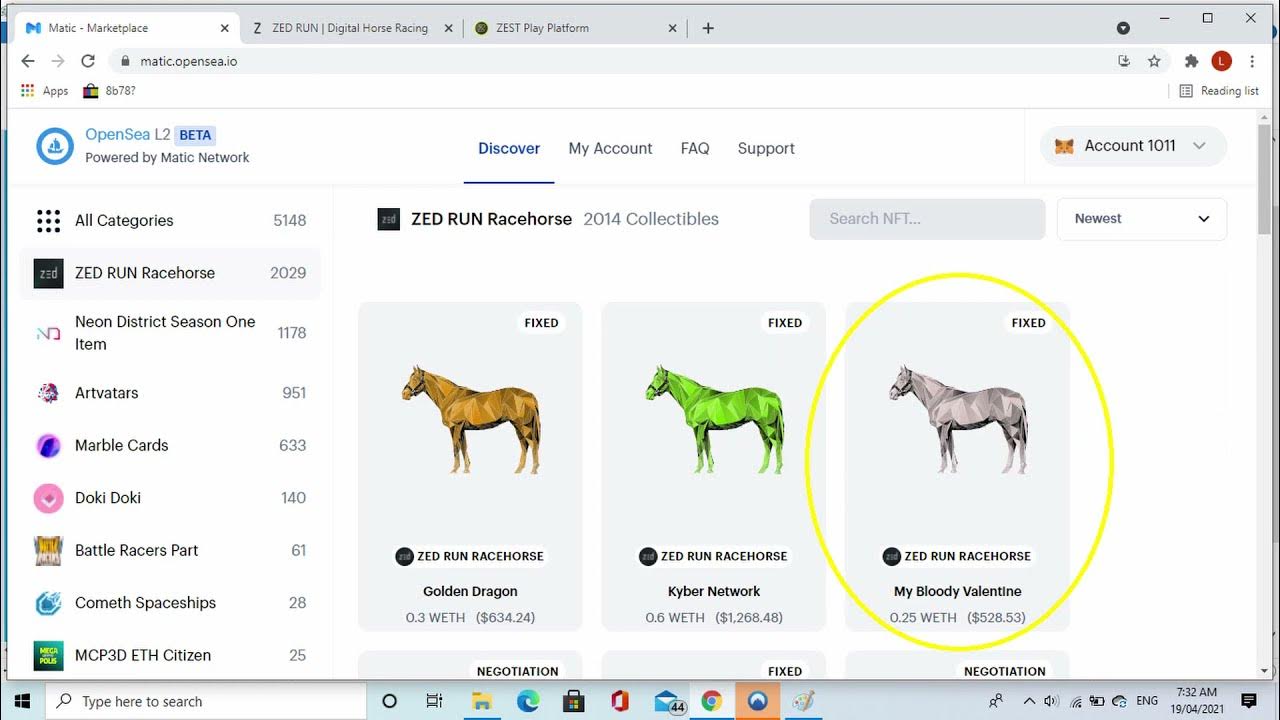The image size is (1280, 720).
Task: Select the Cometh Spaceships category
Action: click(x=170, y=603)
